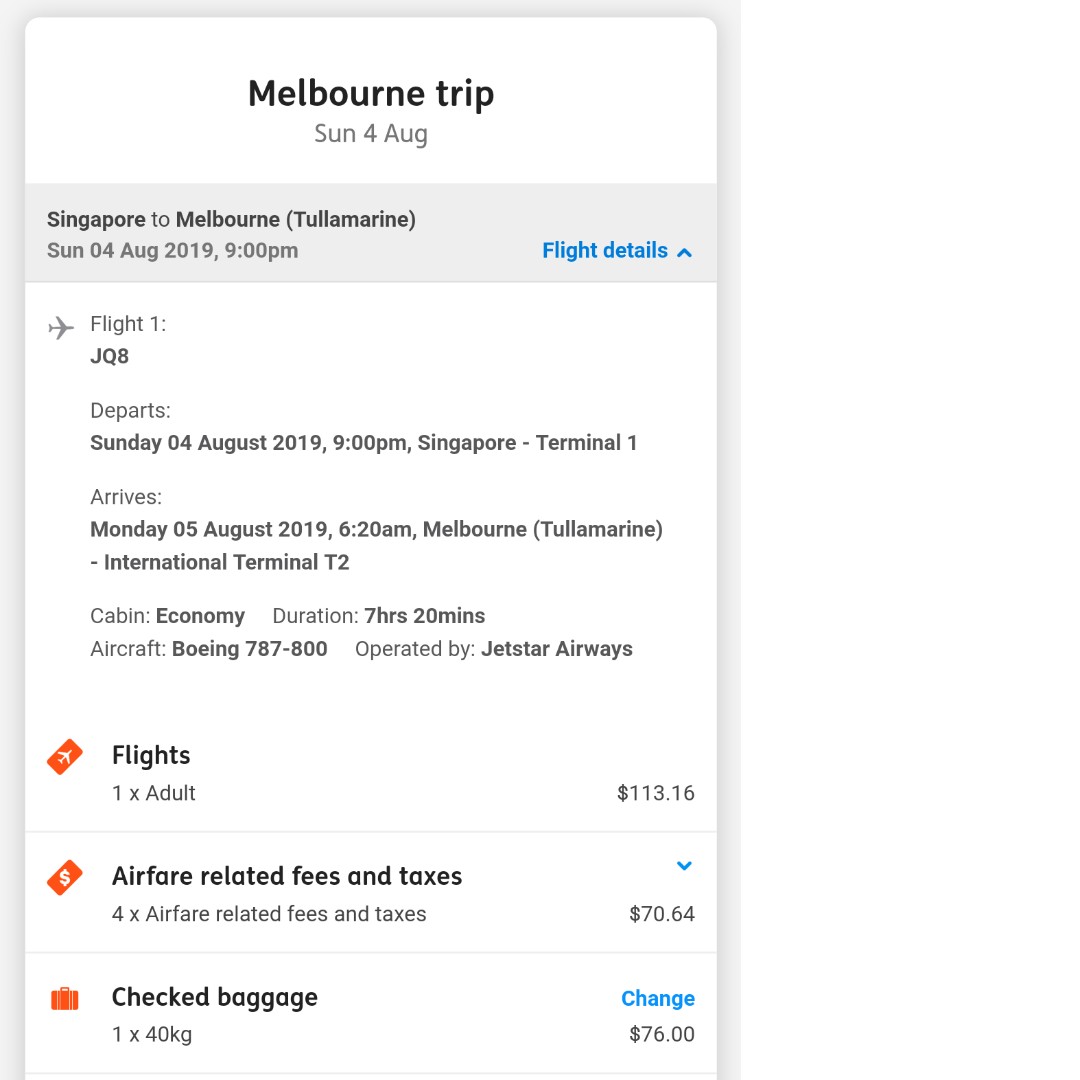The height and width of the screenshot is (1080, 1080).
Task: Click the blue chevron next to Flight details
Action: pos(685,253)
